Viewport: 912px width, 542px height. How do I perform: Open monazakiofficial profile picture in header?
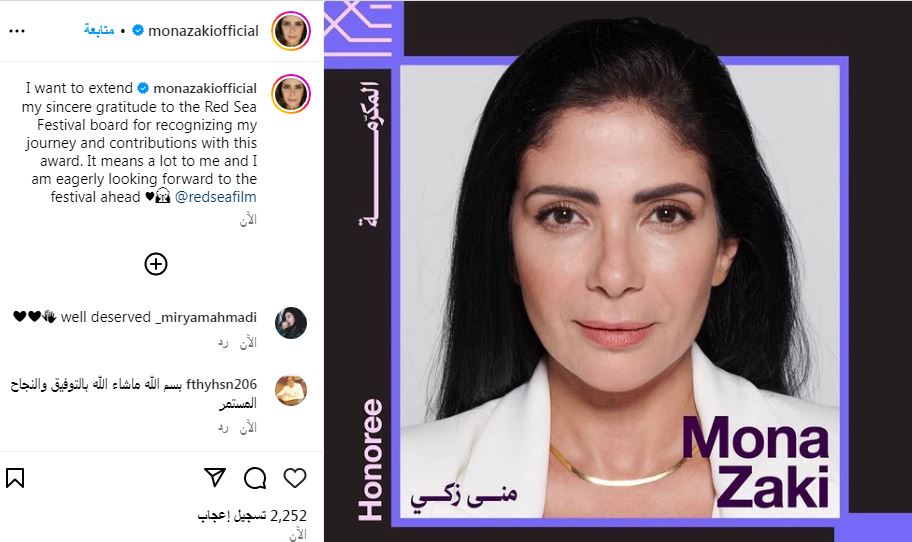click(x=291, y=31)
